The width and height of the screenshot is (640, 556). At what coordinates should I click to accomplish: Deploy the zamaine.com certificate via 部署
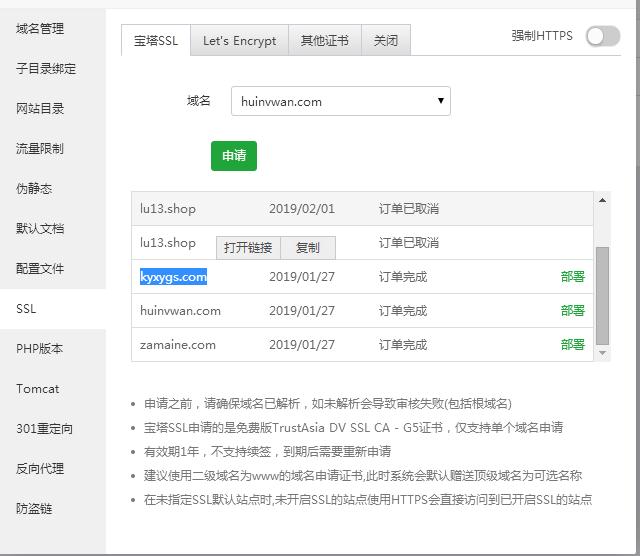[573, 345]
